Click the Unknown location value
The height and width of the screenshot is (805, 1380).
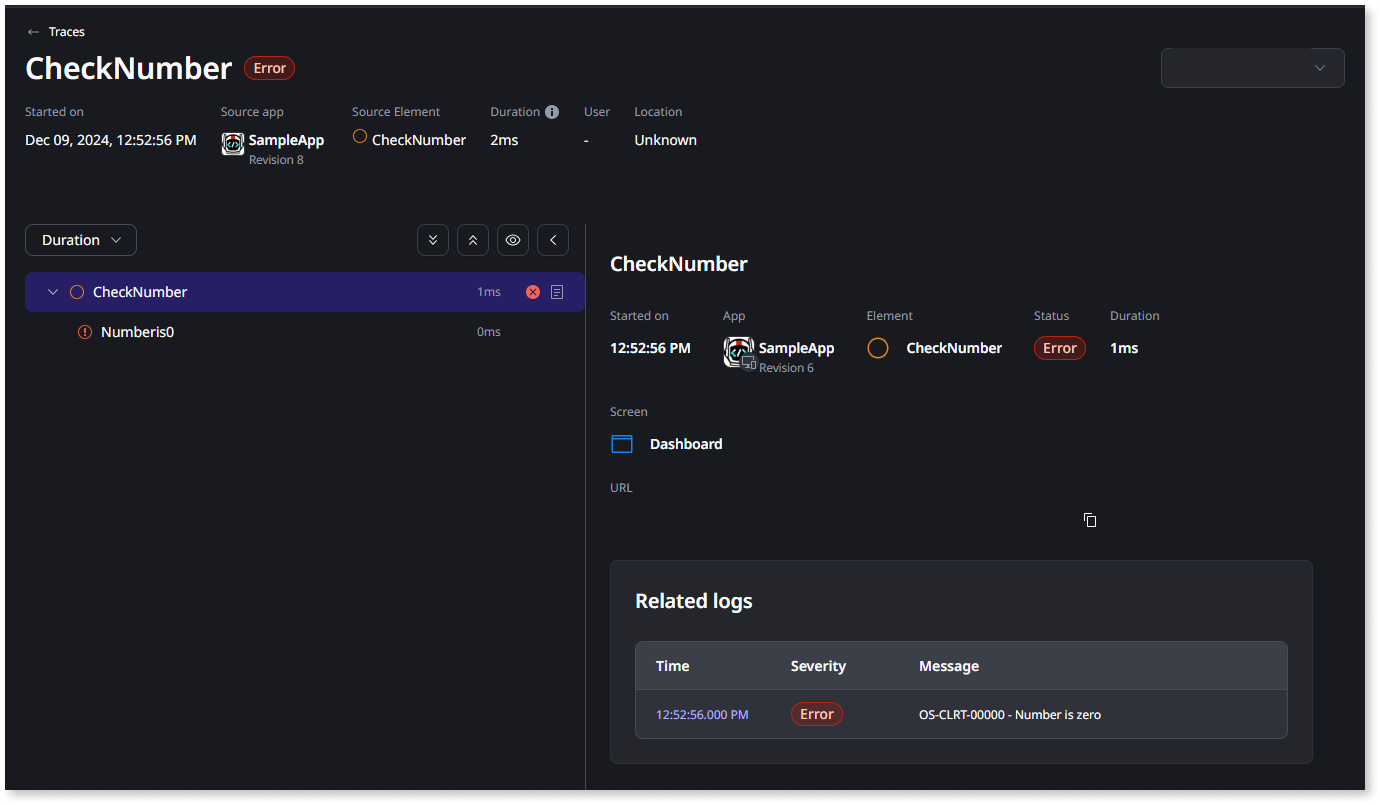pos(665,140)
